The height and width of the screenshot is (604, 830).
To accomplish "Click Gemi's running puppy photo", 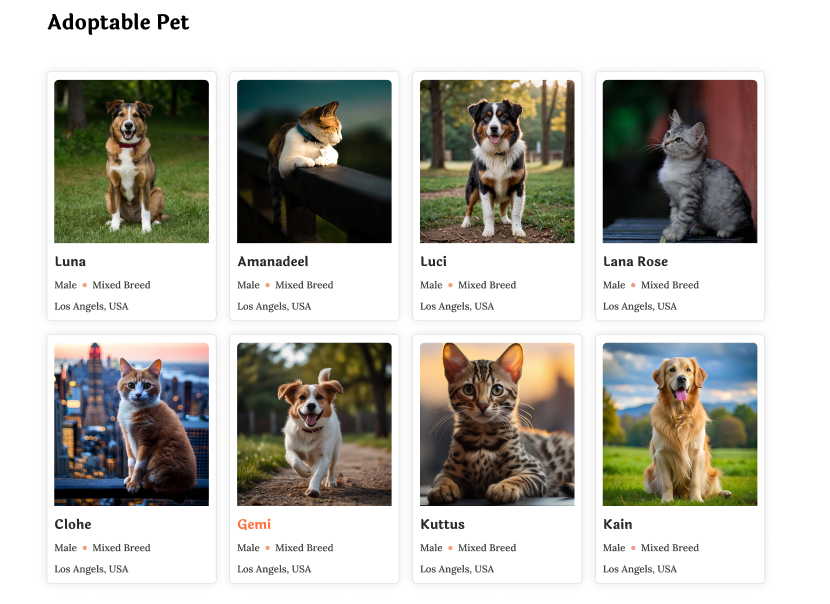I will 314,424.
